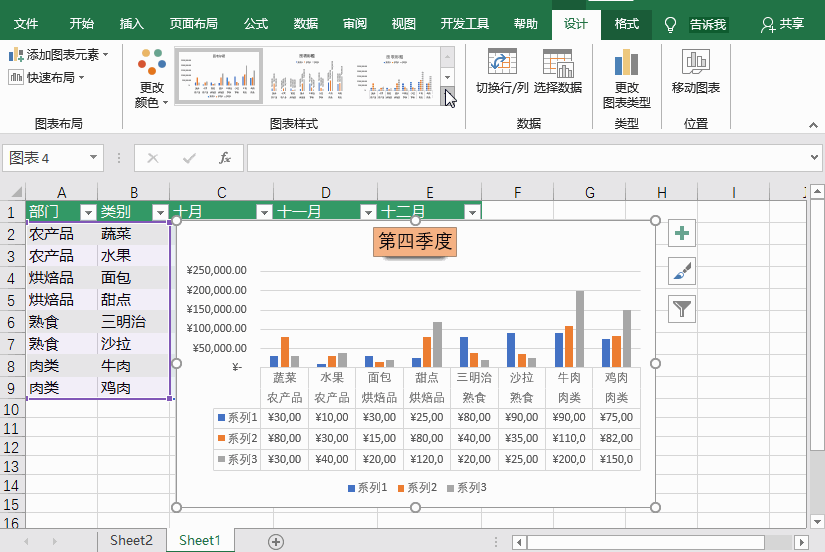Click the confirm checkmark formula bar icon
Screen dimensions: 825x552
point(189,158)
